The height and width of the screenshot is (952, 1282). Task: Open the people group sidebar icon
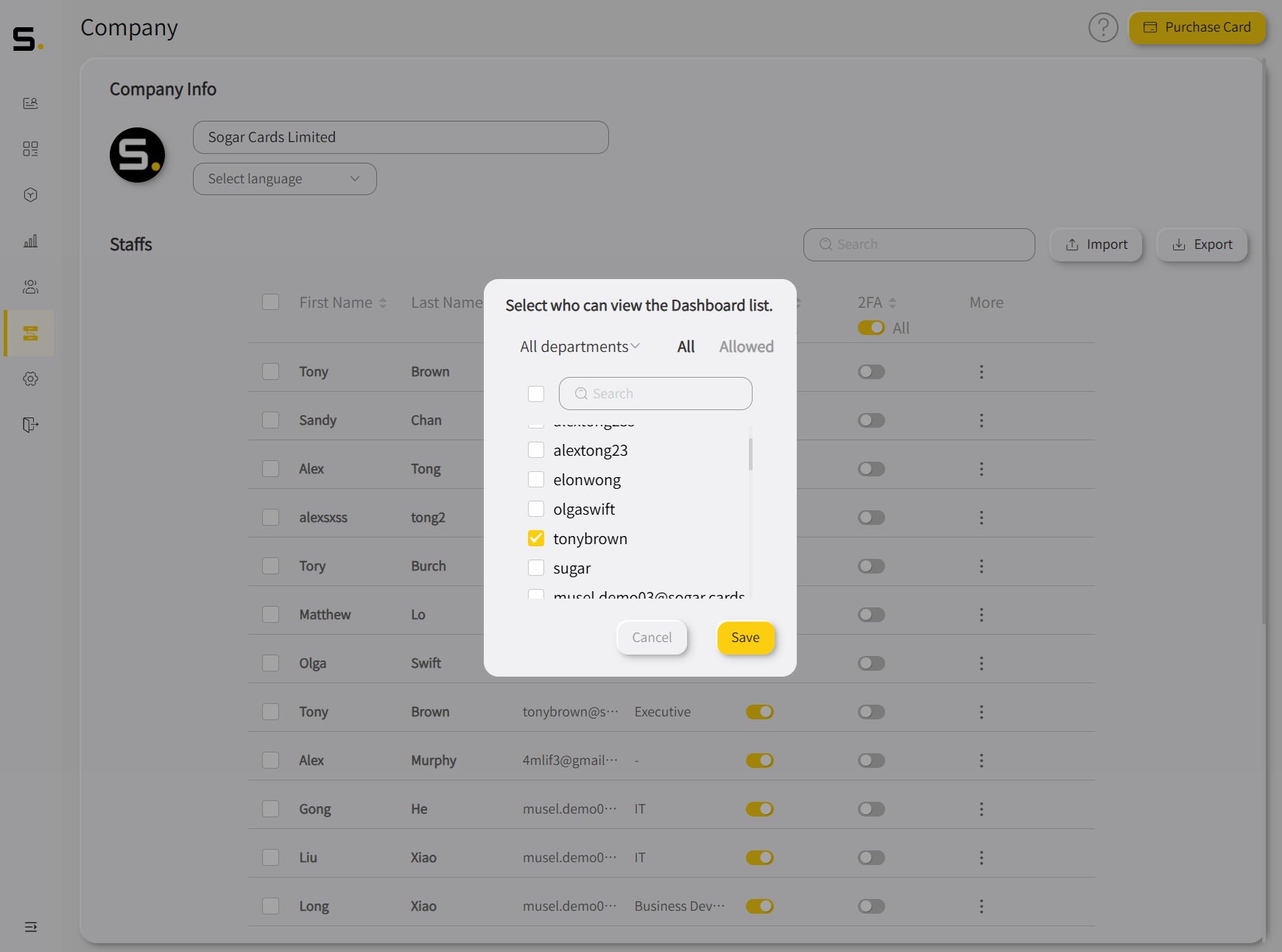coord(30,286)
